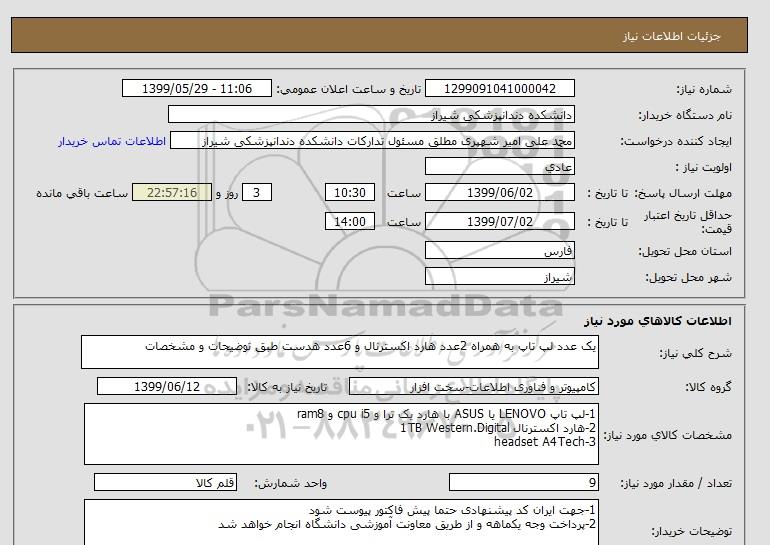Click the شماره نیاز field 1299091041000042

(x=499, y=88)
